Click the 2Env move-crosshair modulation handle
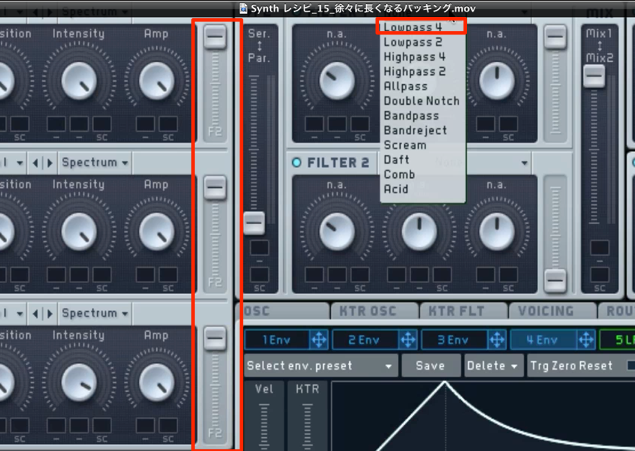The image size is (635, 451). (x=408, y=340)
